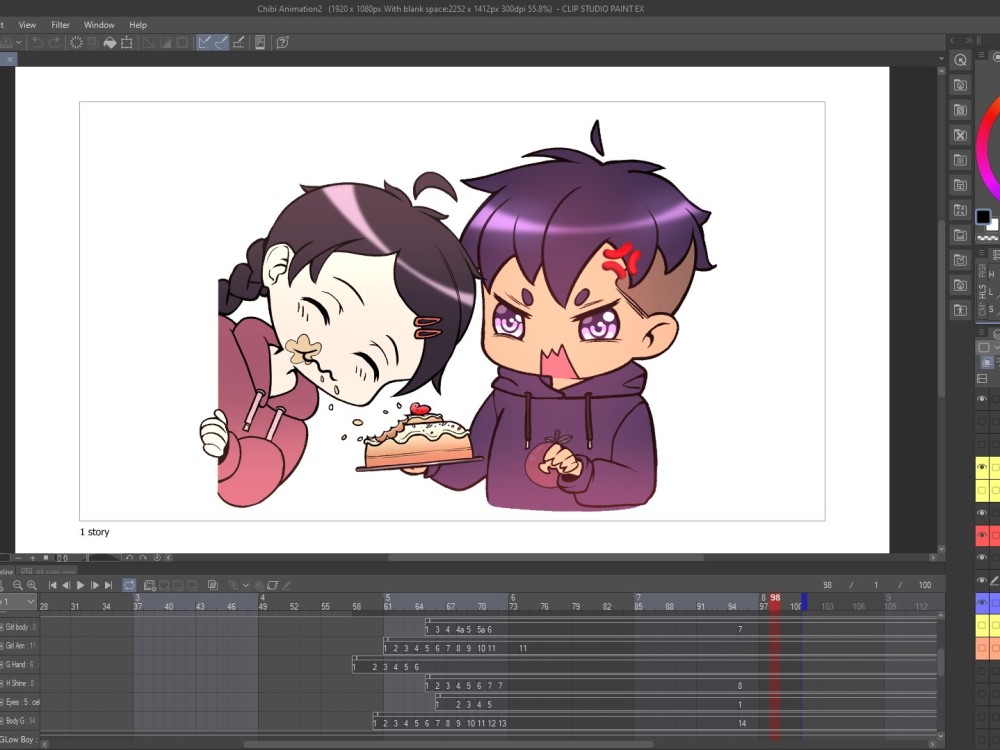Screen dimensions: 1000x750
Task: Collapse the H Shine timeline track
Action: click(x=2, y=684)
